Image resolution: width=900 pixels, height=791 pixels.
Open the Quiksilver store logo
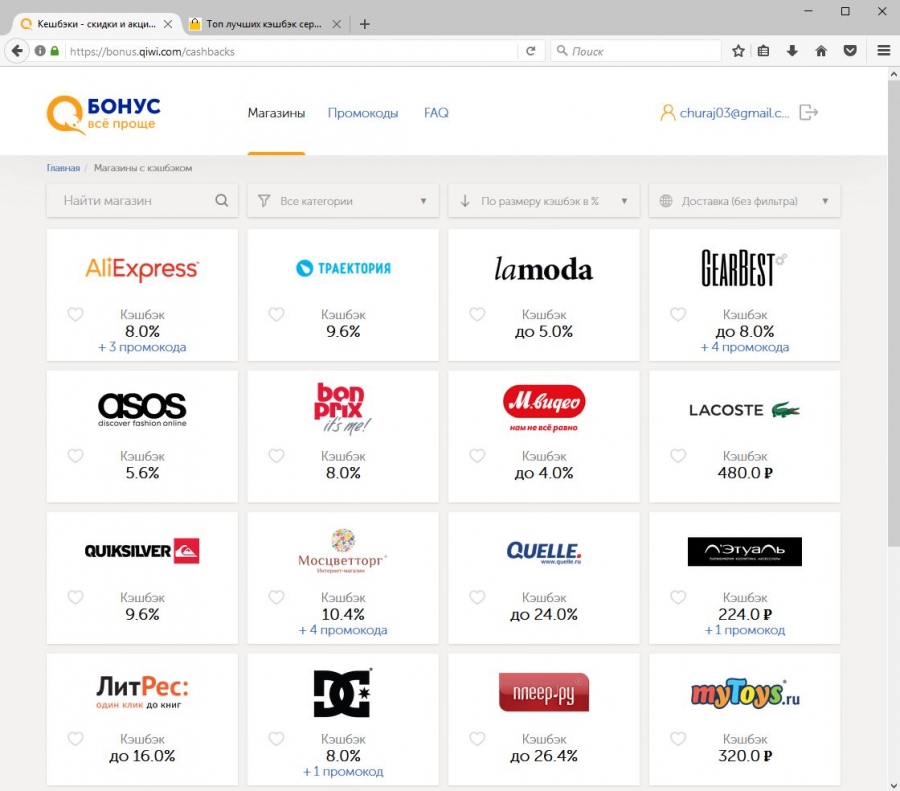click(x=142, y=551)
